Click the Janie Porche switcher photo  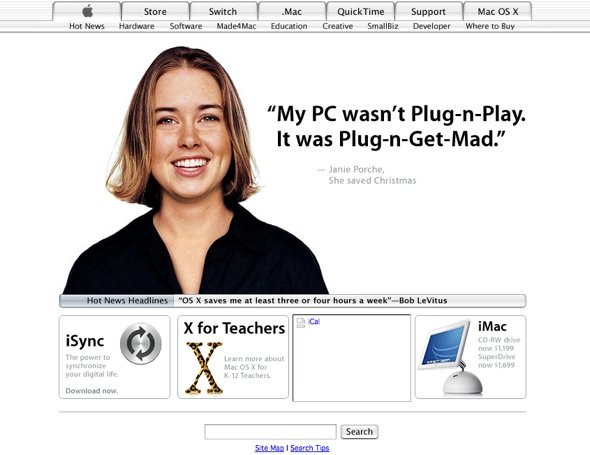(196, 170)
